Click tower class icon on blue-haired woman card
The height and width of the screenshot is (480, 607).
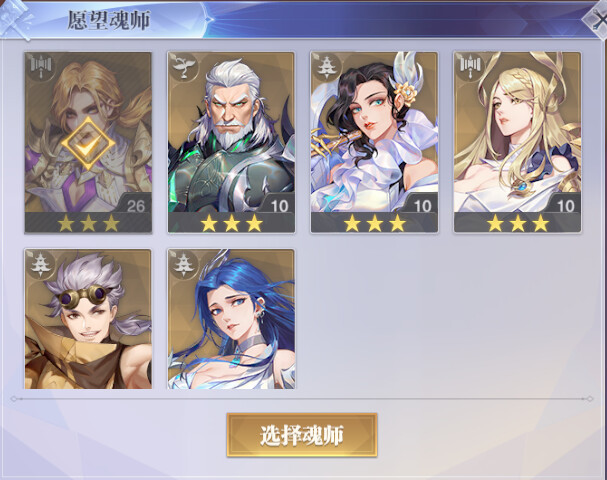(x=184, y=264)
